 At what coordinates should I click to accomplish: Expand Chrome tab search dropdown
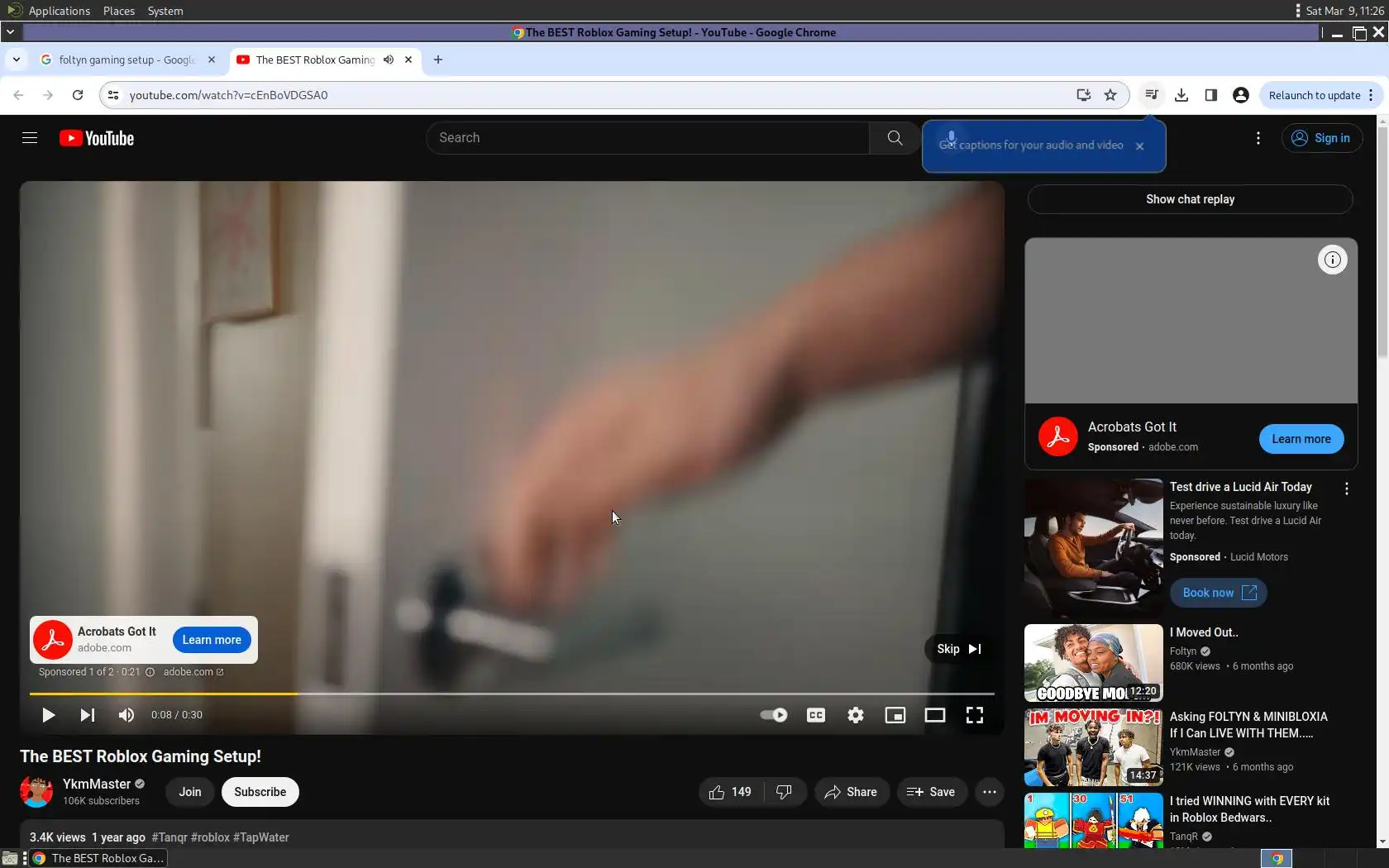pyautogui.click(x=16, y=60)
